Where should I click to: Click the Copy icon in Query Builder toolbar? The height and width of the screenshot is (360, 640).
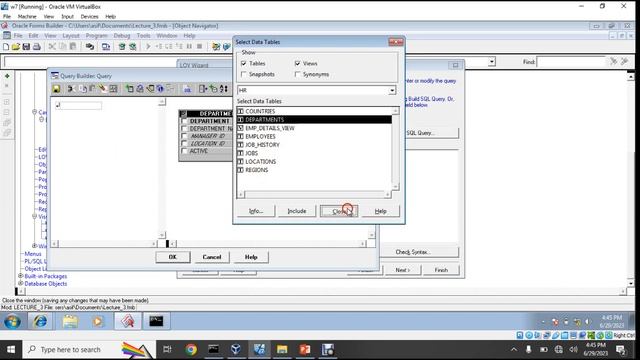(82, 89)
